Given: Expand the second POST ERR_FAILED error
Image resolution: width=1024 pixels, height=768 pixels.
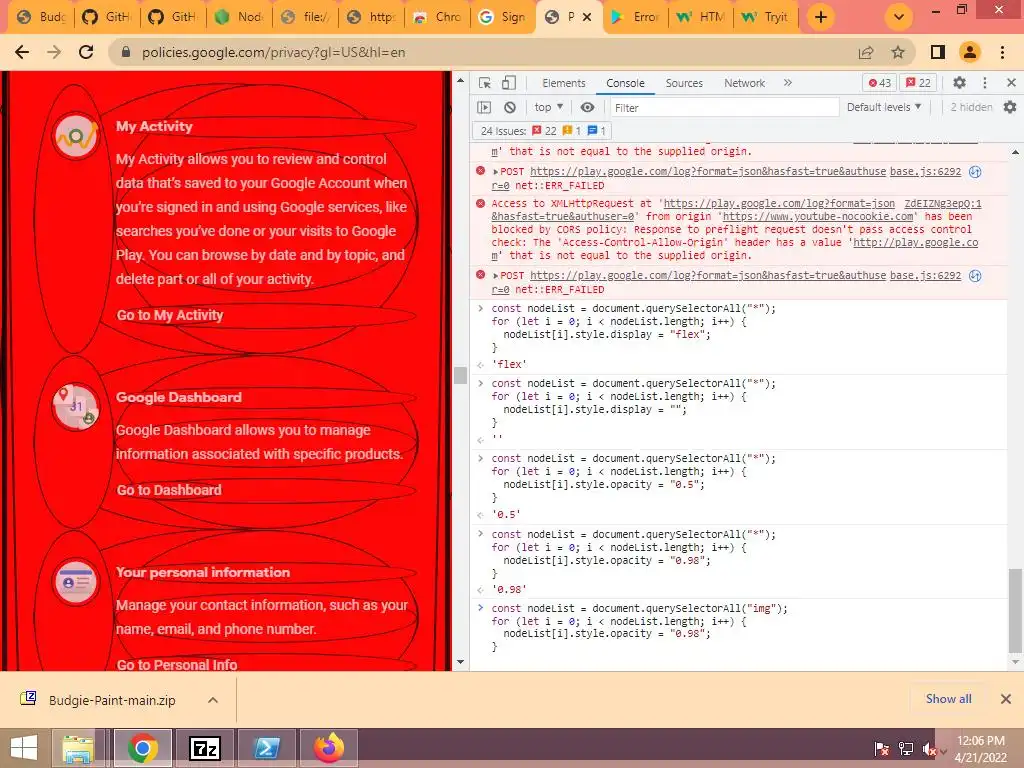Looking at the screenshot, I should click(496, 276).
